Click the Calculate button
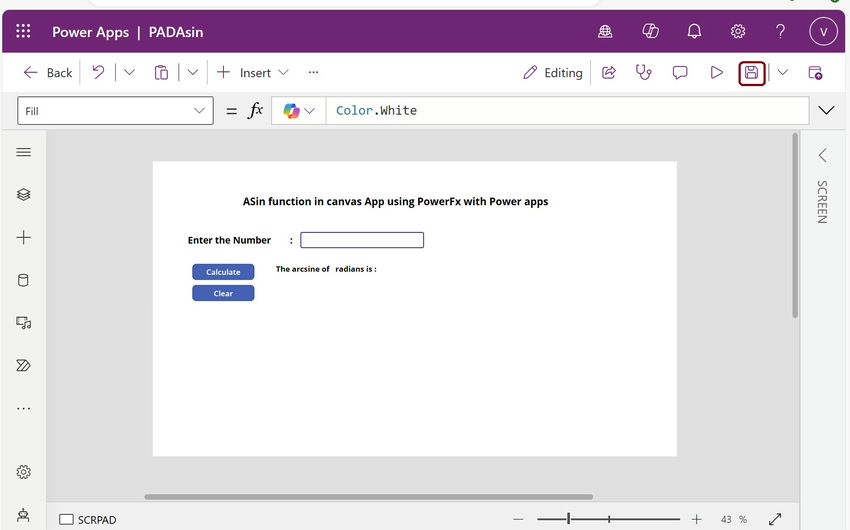Image resolution: width=850 pixels, height=530 pixels. [223, 272]
